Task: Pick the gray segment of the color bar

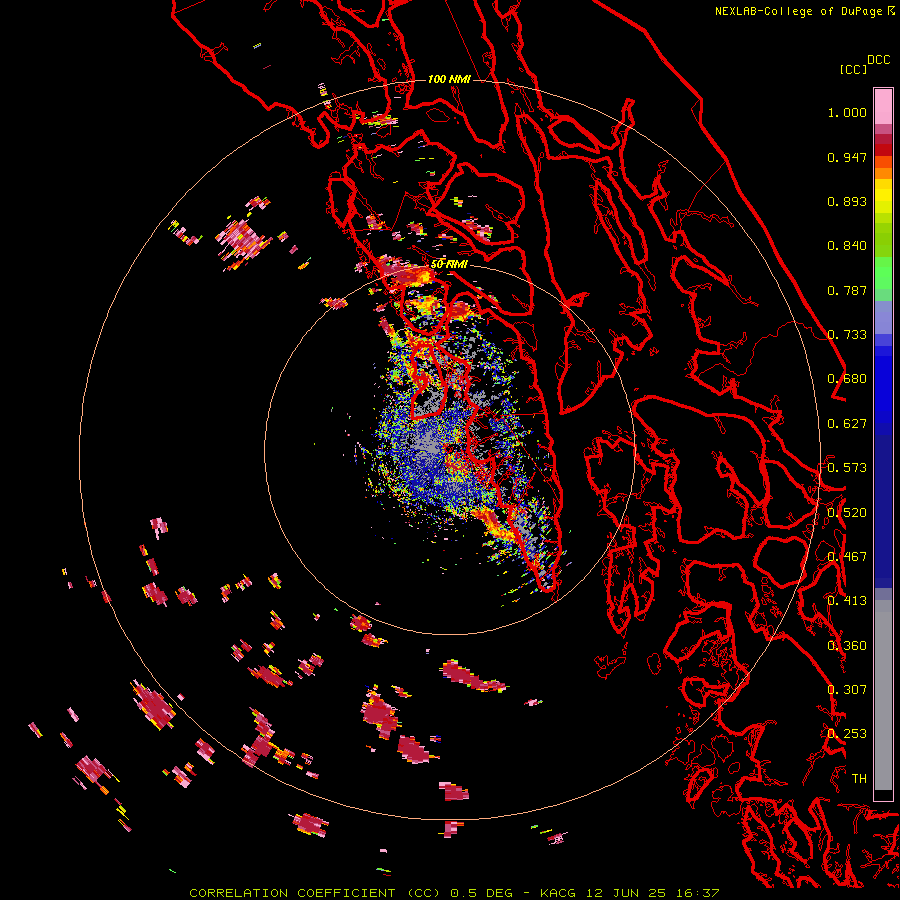Action: [x=883, y=695]
